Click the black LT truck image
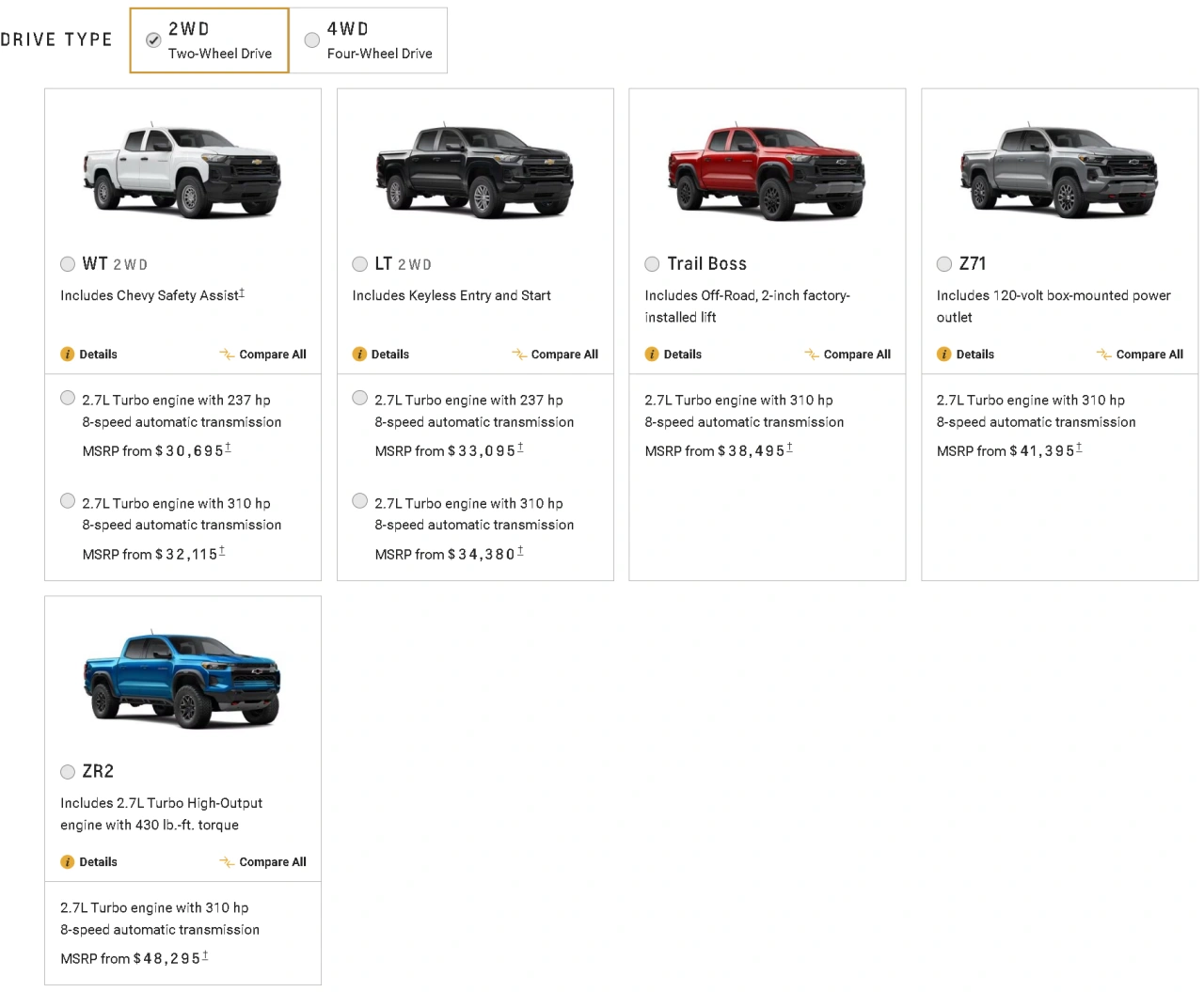 [x=475, y=170]
